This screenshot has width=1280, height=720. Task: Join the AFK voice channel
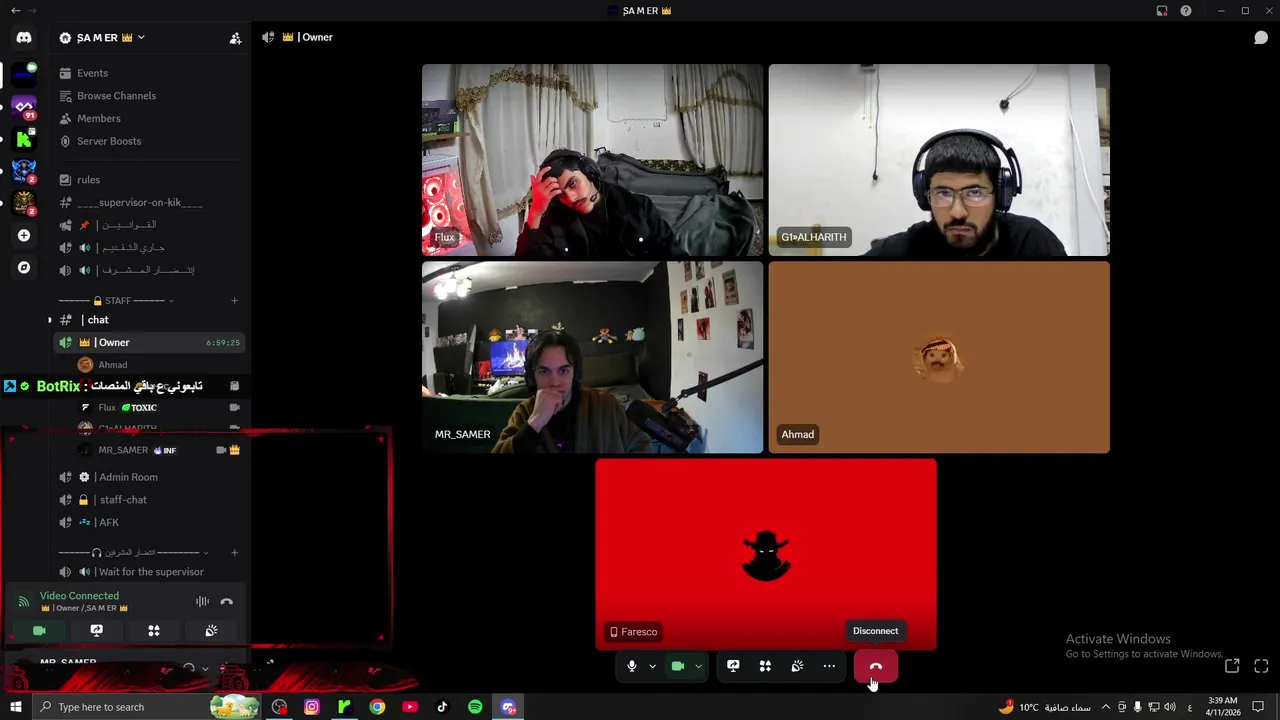click(150, 522)
